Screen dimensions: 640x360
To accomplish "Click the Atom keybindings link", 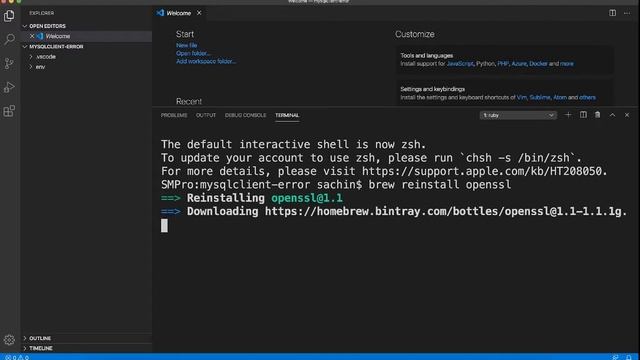I will (560, 98).
